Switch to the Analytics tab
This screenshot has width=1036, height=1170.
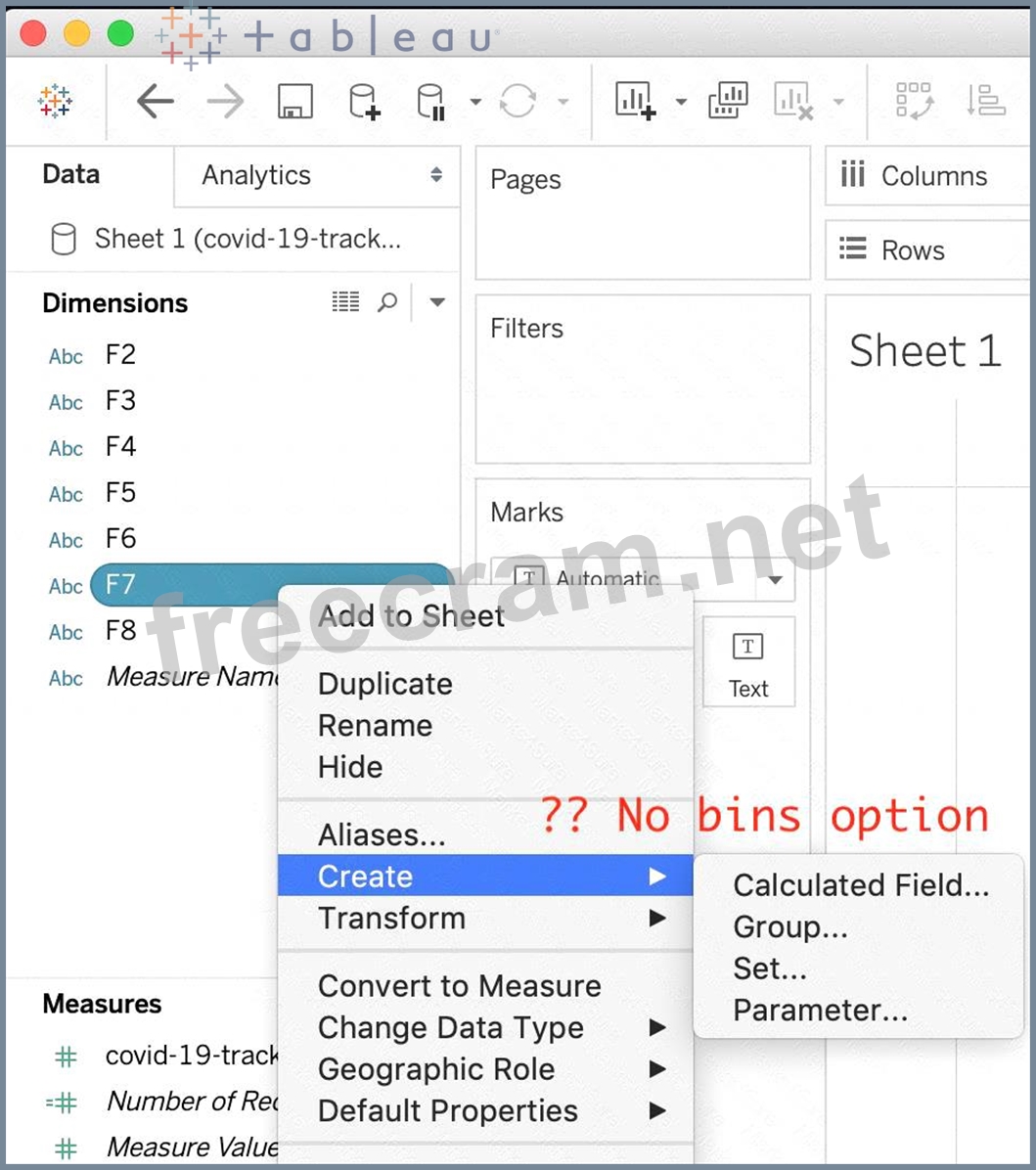point(256,175)
